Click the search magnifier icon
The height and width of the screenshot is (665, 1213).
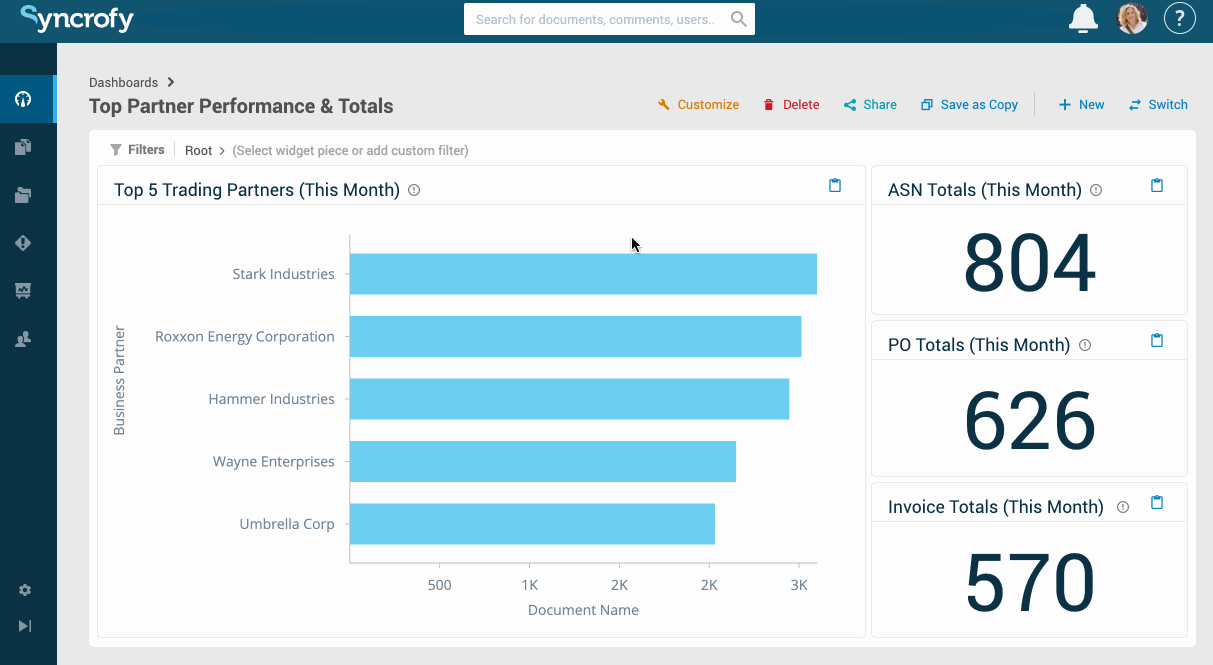[x=739, y=19]
